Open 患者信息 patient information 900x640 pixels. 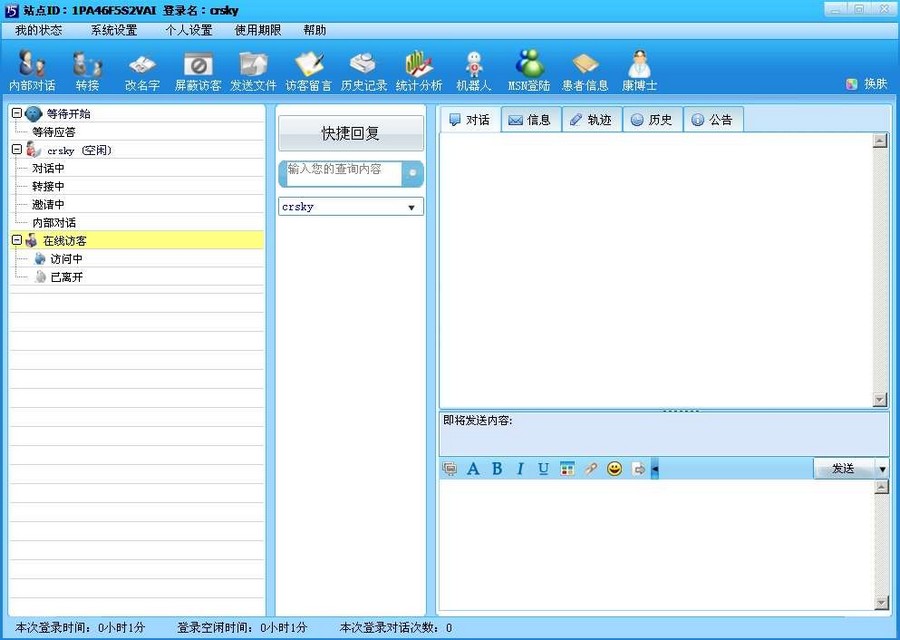(584, 71)
